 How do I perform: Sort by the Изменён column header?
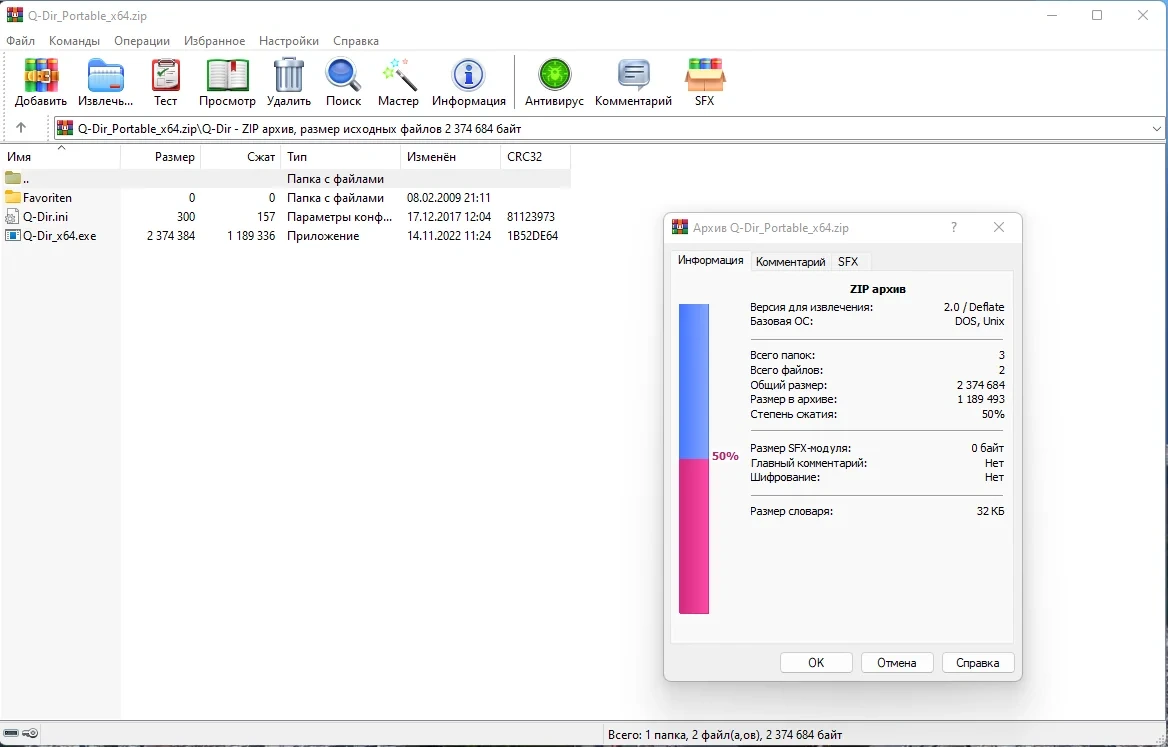451,156
